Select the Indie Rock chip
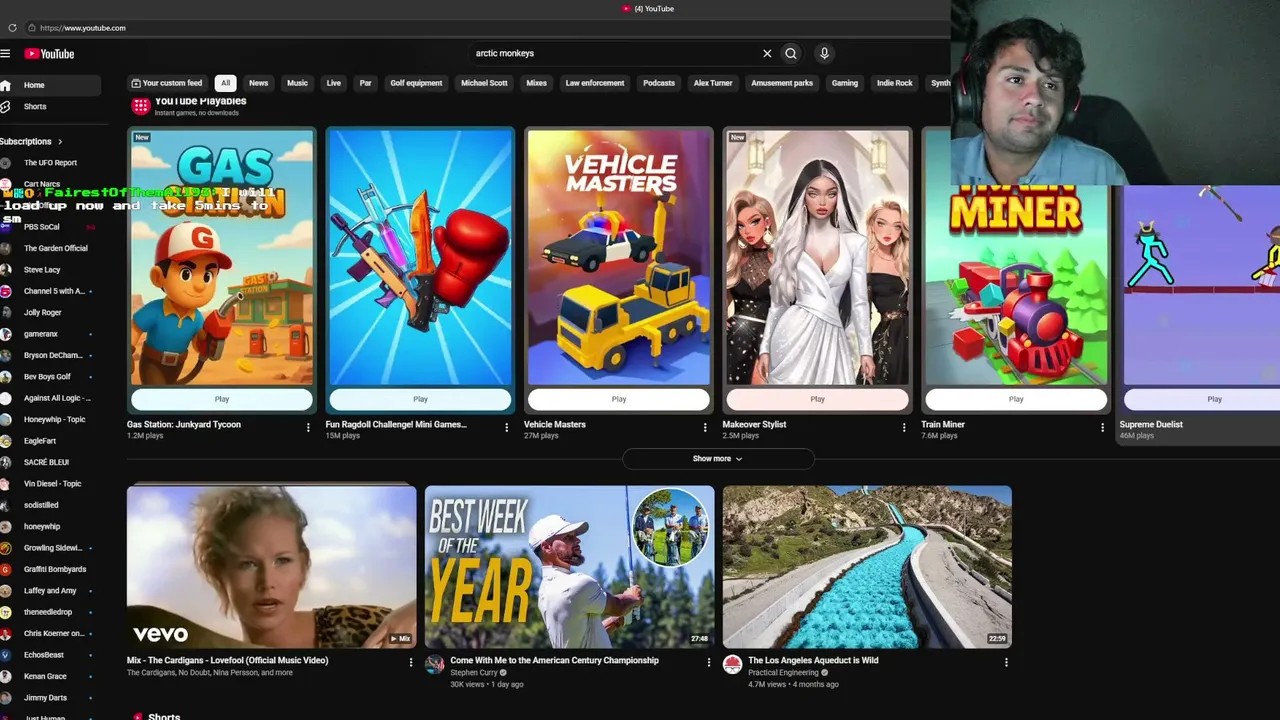The width and height of the screenshot is (1280, 720). point(895,83)
